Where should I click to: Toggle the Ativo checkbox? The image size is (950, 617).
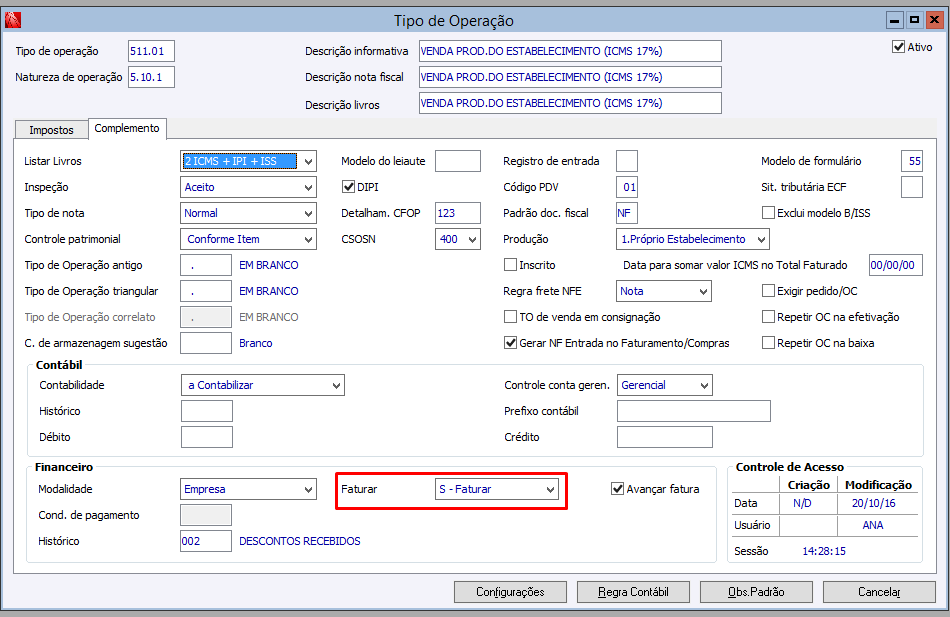pos(898,47)
